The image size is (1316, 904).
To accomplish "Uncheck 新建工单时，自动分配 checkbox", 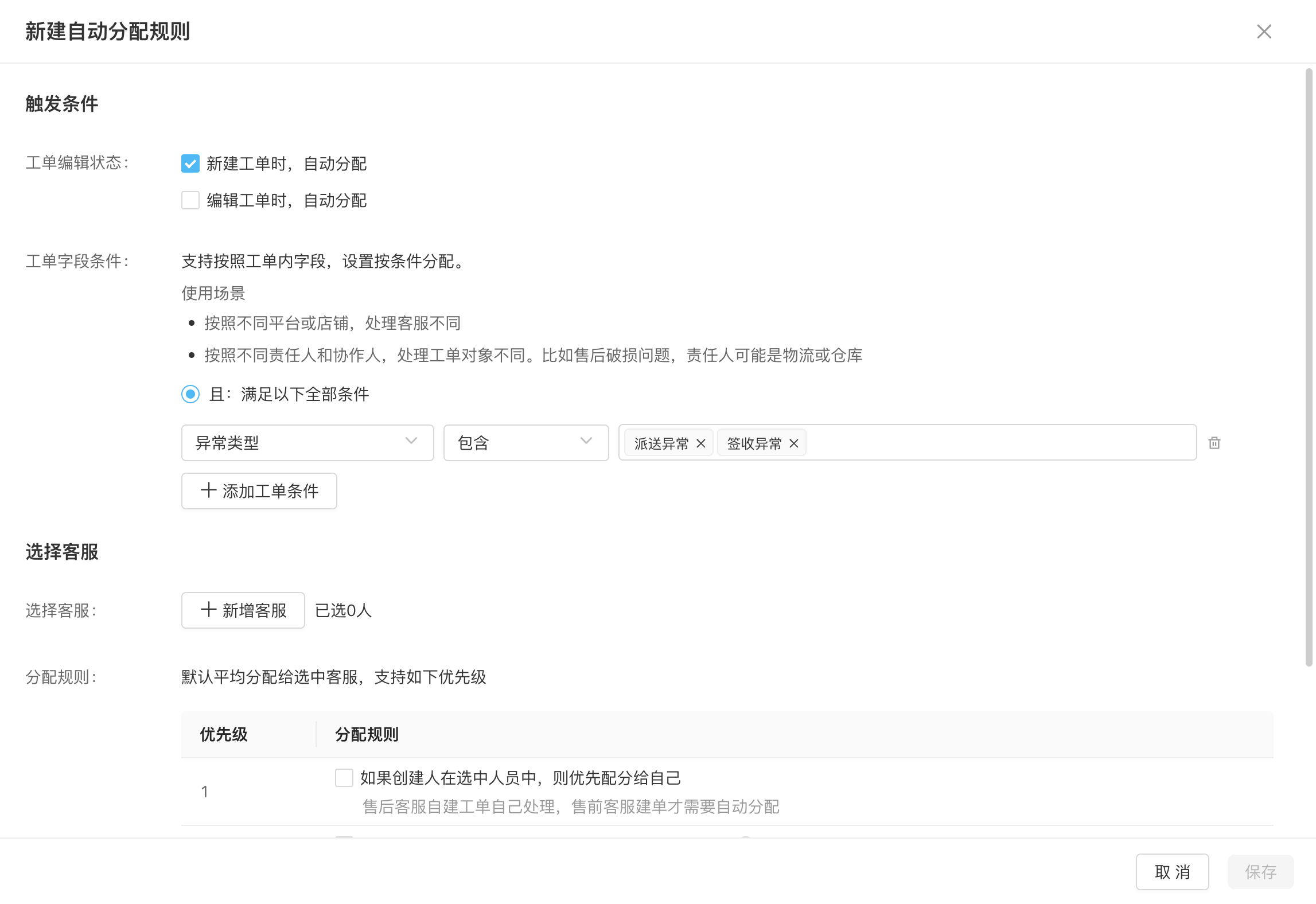I will click(190, 163).
